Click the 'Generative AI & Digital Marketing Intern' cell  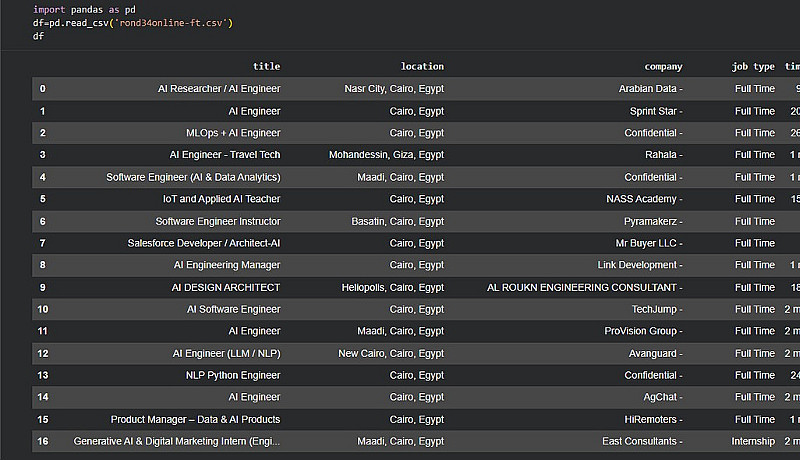tap(177, 441)
